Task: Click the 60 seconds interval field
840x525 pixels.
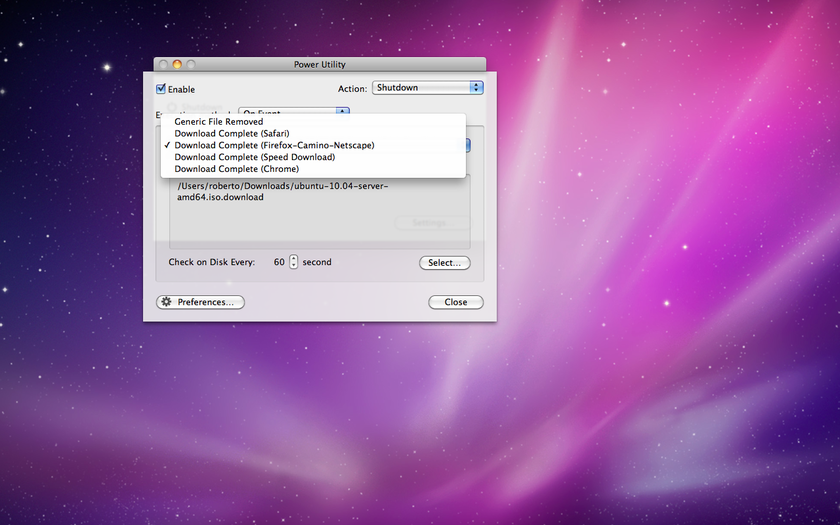Action: (279, 262)
